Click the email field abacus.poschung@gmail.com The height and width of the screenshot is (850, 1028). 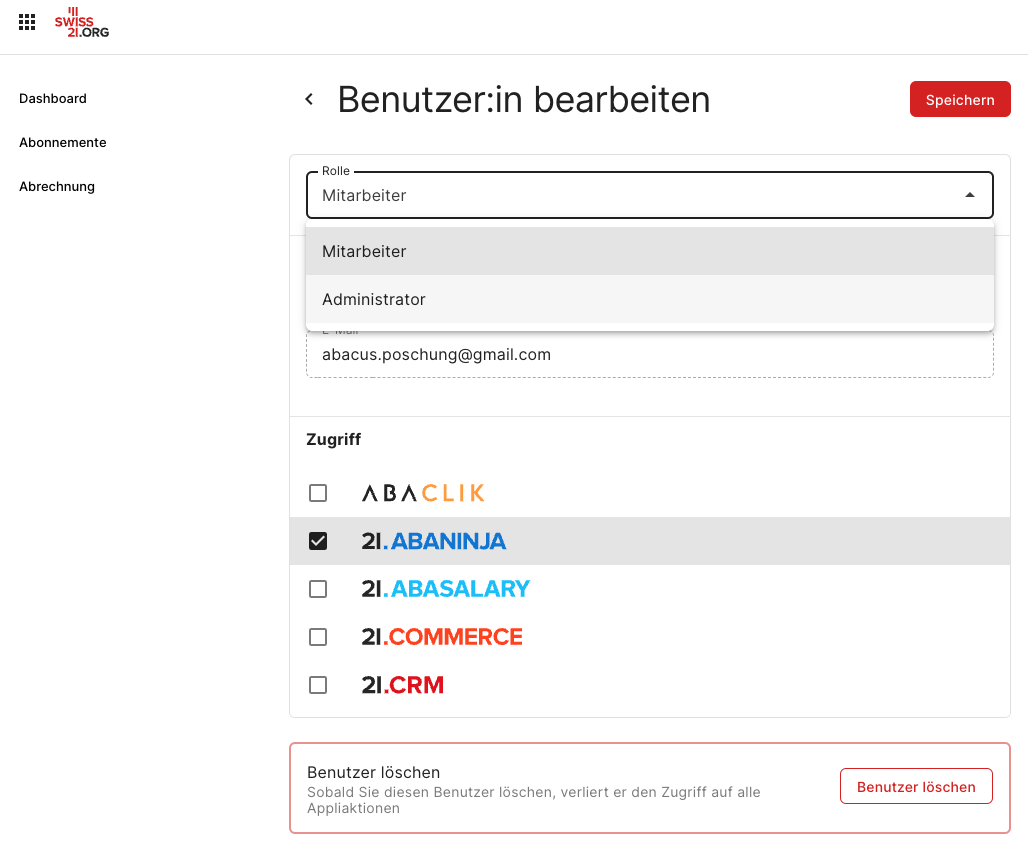(x=650, y=354)
